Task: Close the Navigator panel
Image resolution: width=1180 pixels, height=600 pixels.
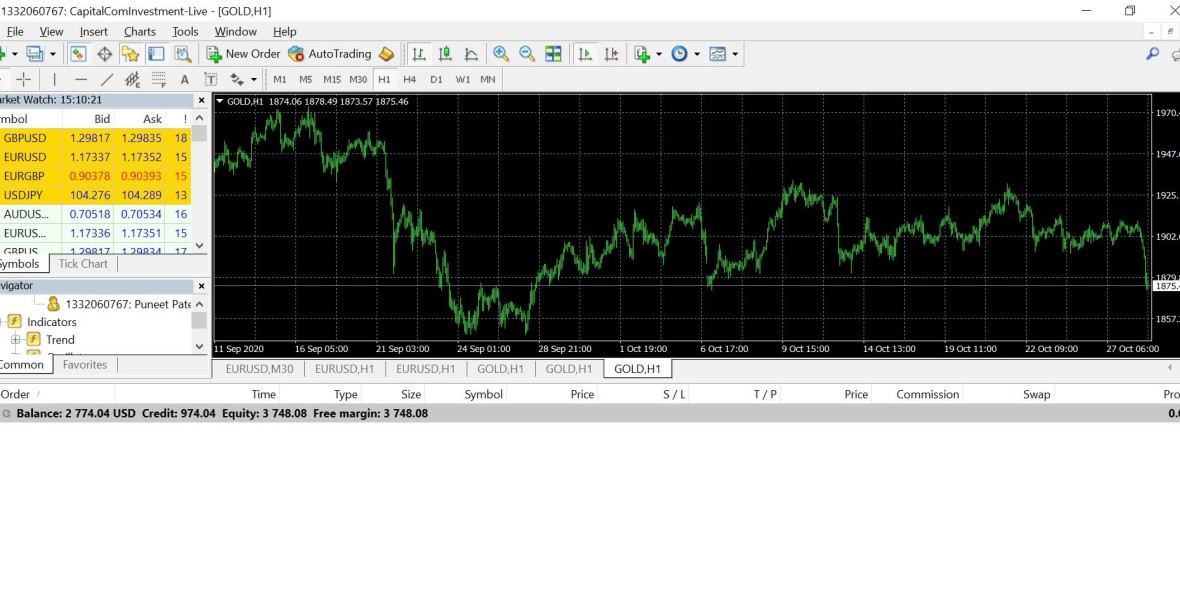Action: (201, 286)
